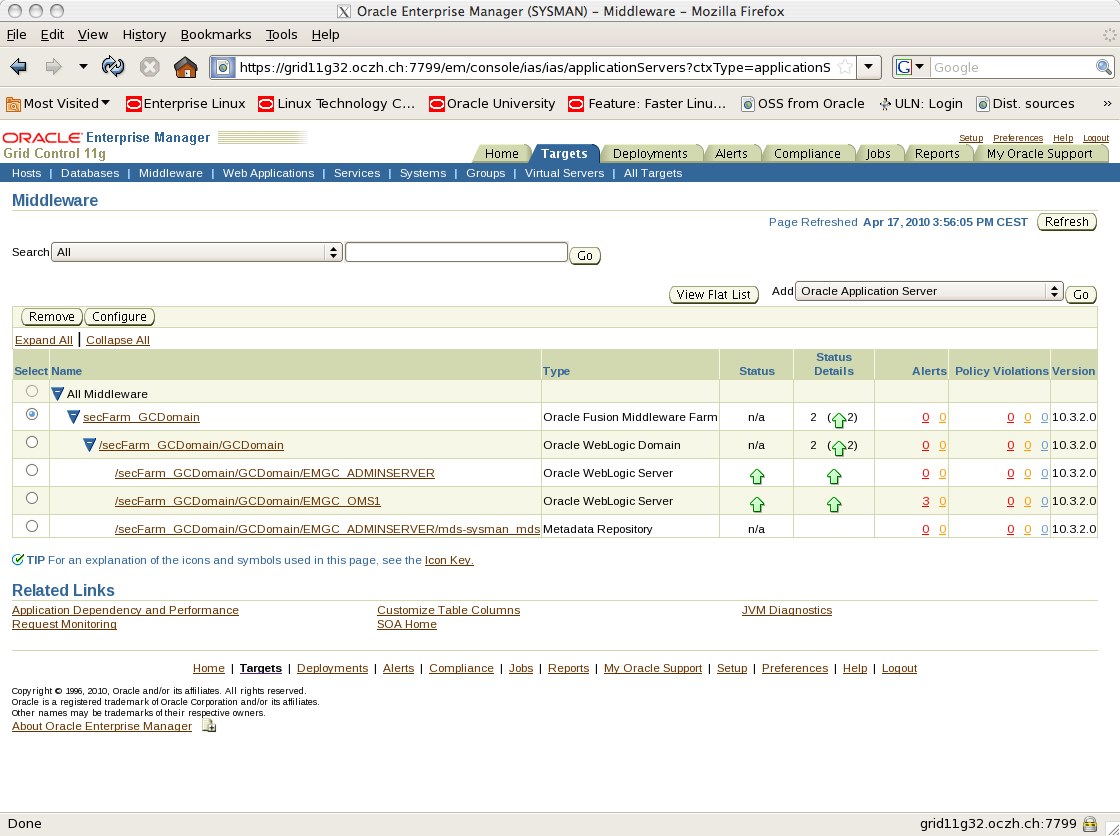The width and height of the screenshot is (1120, 836).
Task: Collapse the secFarm_GCDomain tree node
Action: point(73,417)
